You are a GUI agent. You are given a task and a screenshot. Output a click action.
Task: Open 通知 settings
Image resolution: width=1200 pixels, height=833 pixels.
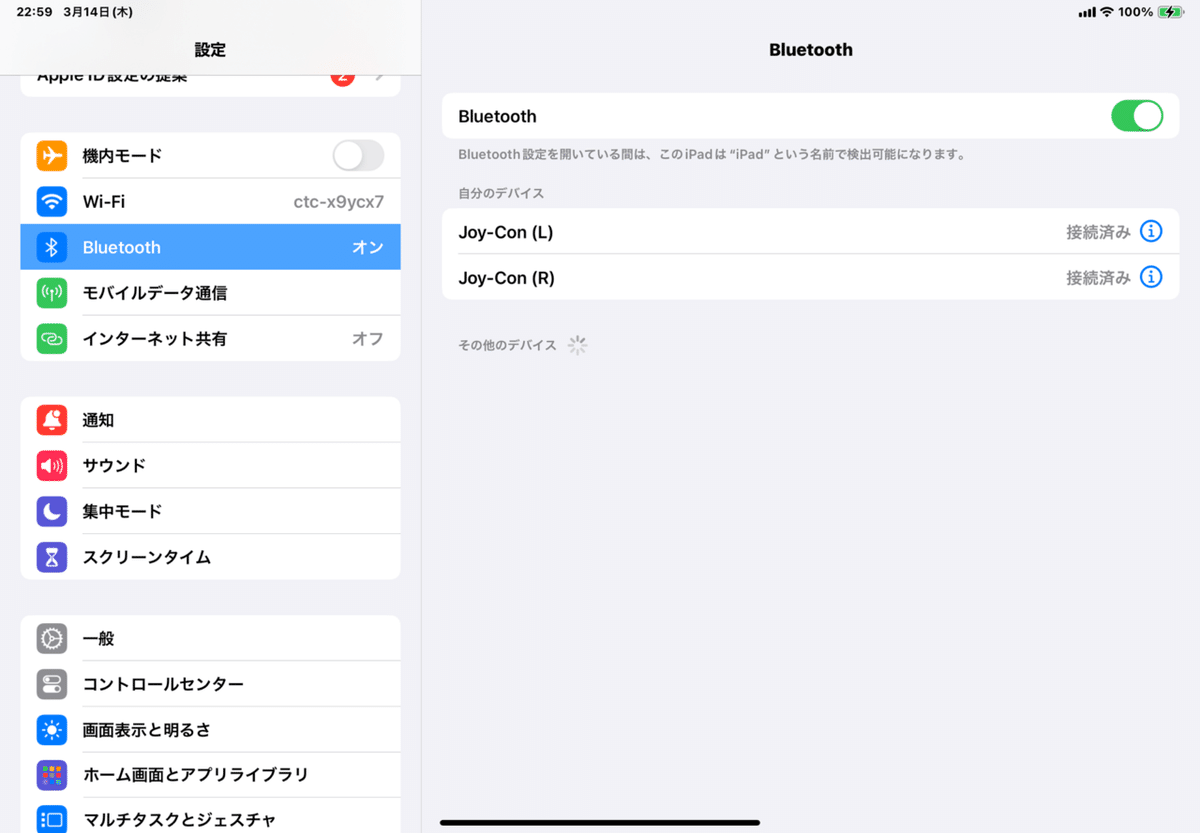[210, 420]
